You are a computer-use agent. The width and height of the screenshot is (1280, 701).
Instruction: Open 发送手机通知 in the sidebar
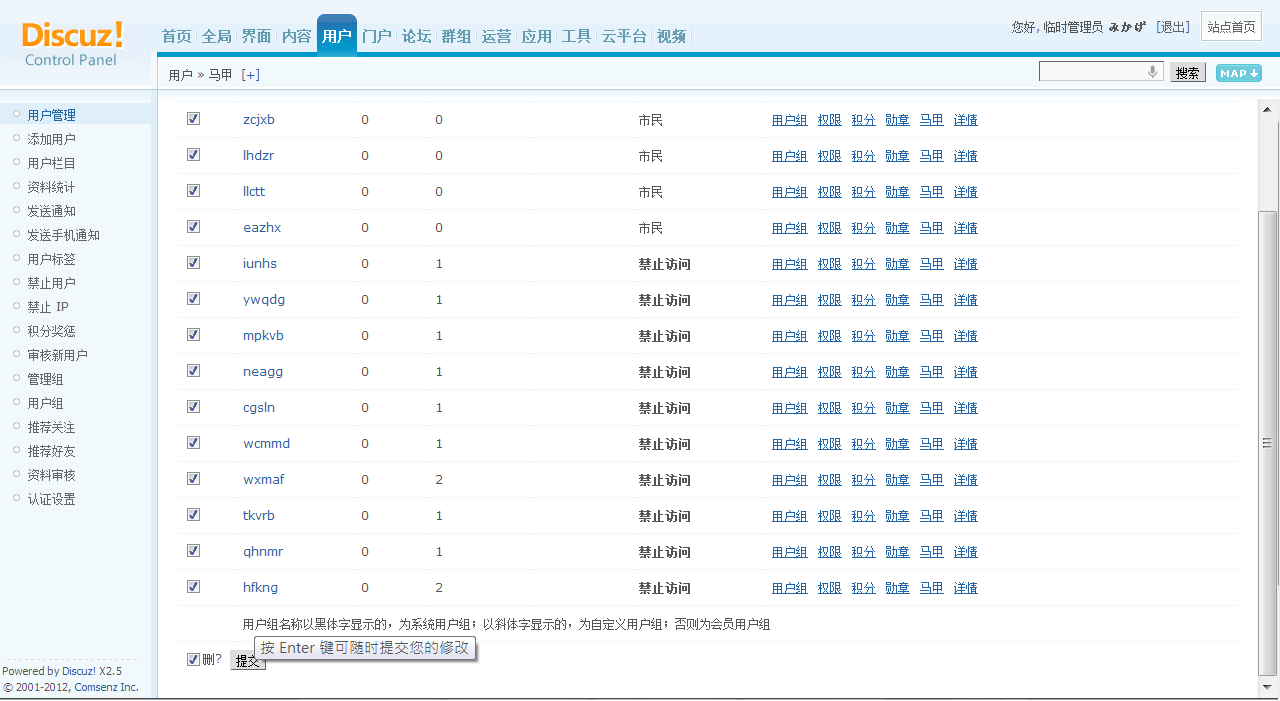(64, 235)
